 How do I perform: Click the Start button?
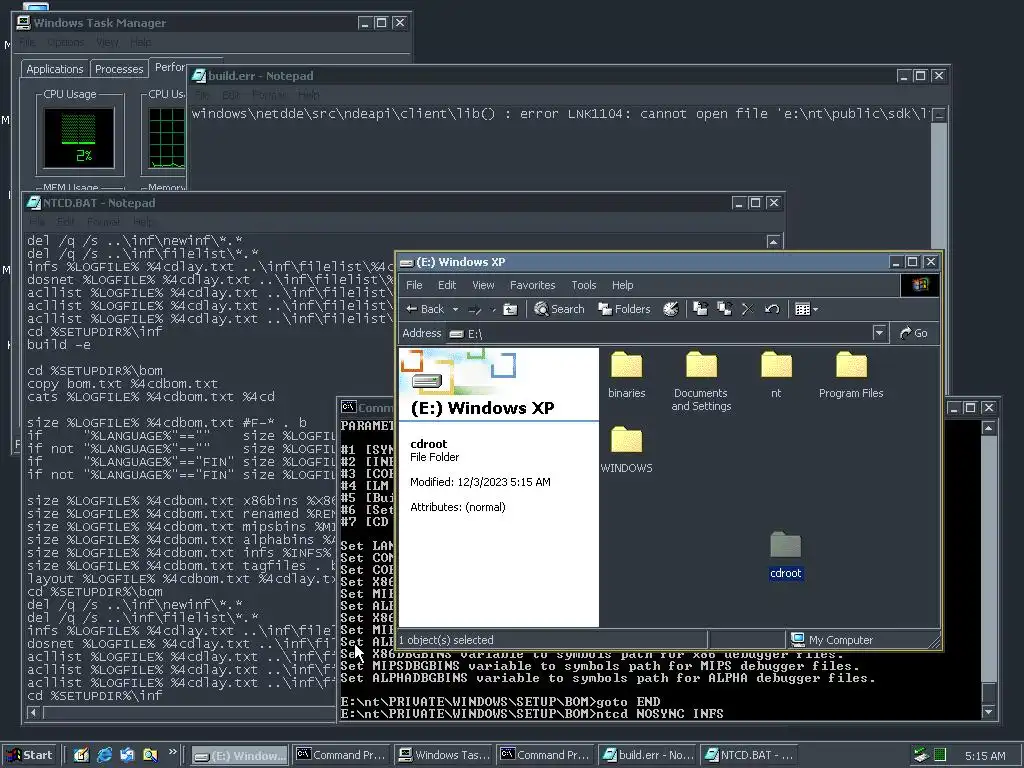(x=30, y=755)
